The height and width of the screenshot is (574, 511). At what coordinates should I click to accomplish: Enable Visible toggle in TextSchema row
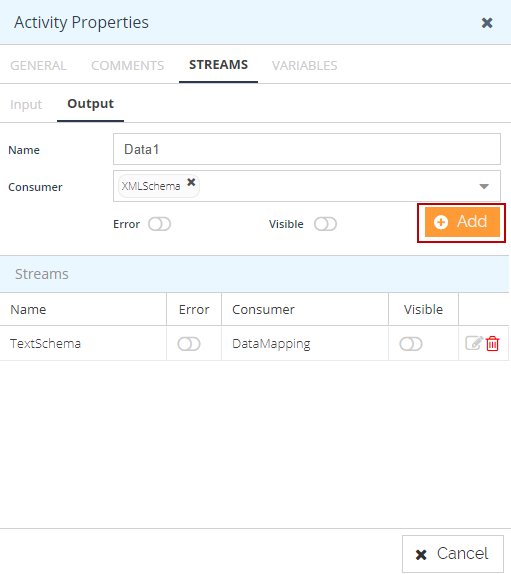[x=411, y=344]
